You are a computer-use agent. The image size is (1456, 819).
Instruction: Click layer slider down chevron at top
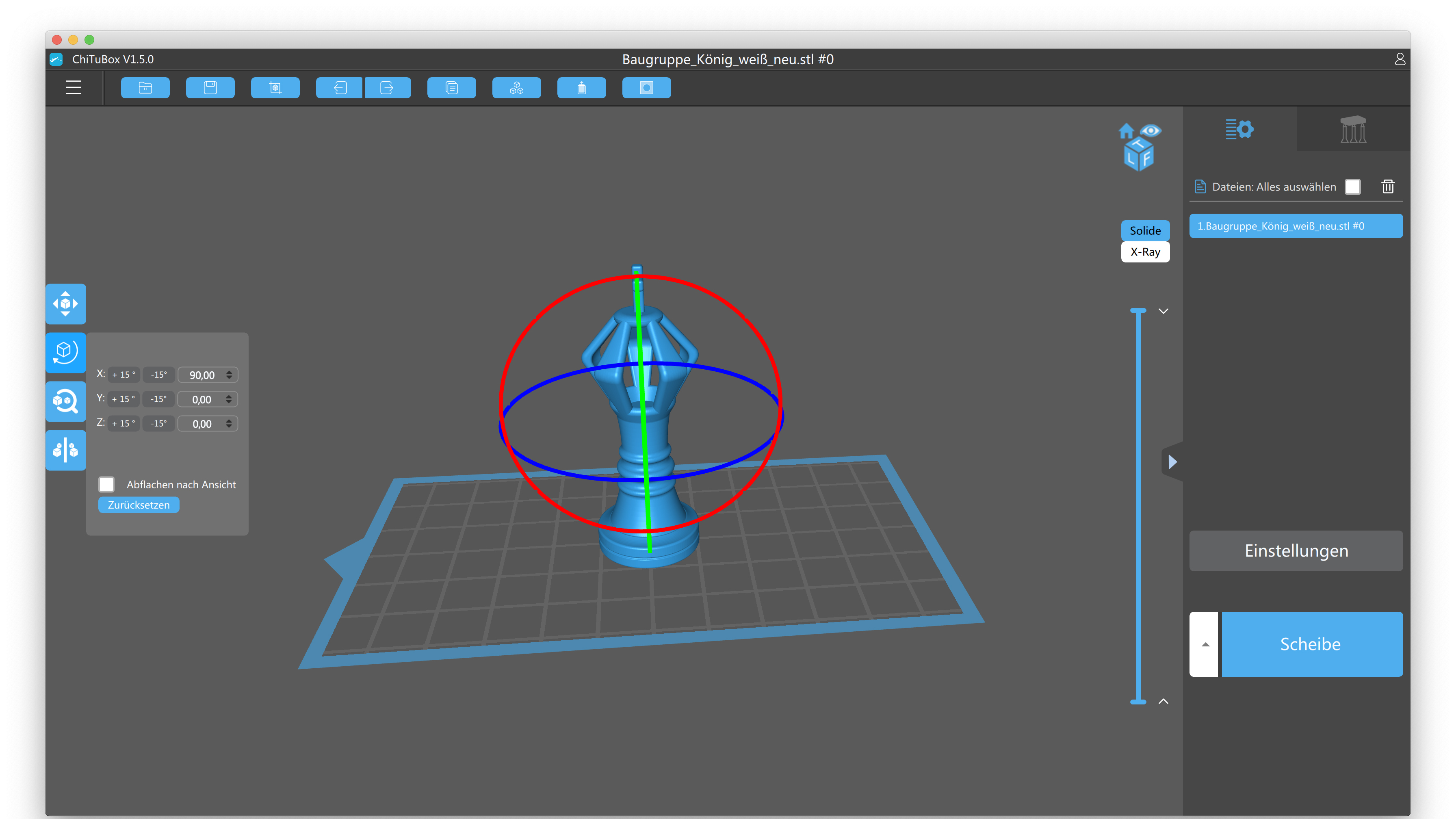pos(1163,312)
